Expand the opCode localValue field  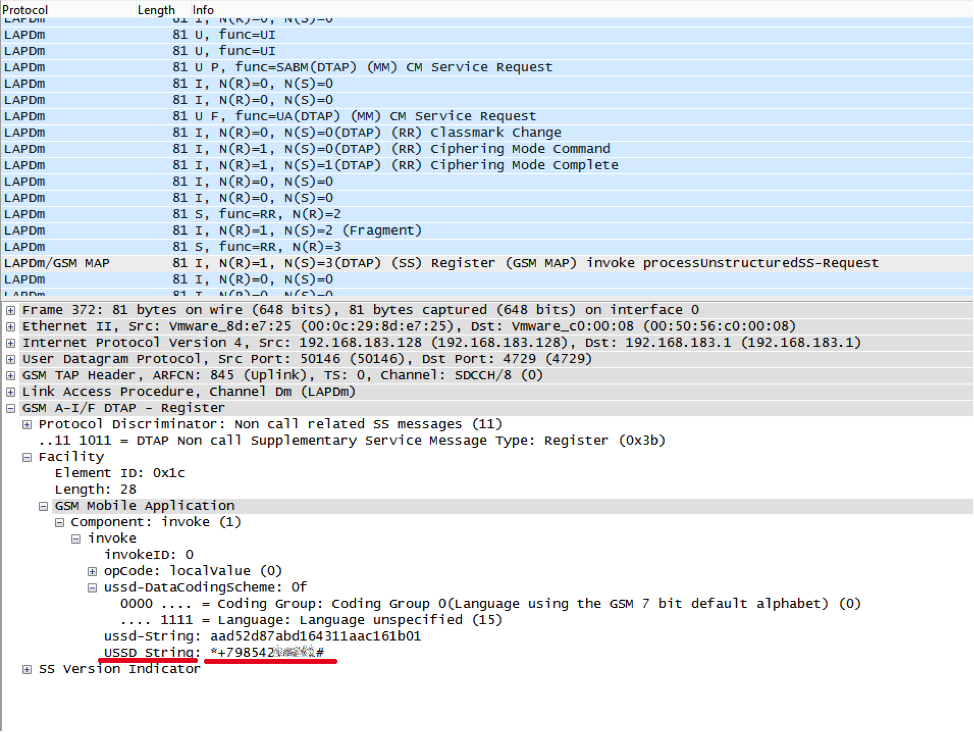tap(94, 571)
